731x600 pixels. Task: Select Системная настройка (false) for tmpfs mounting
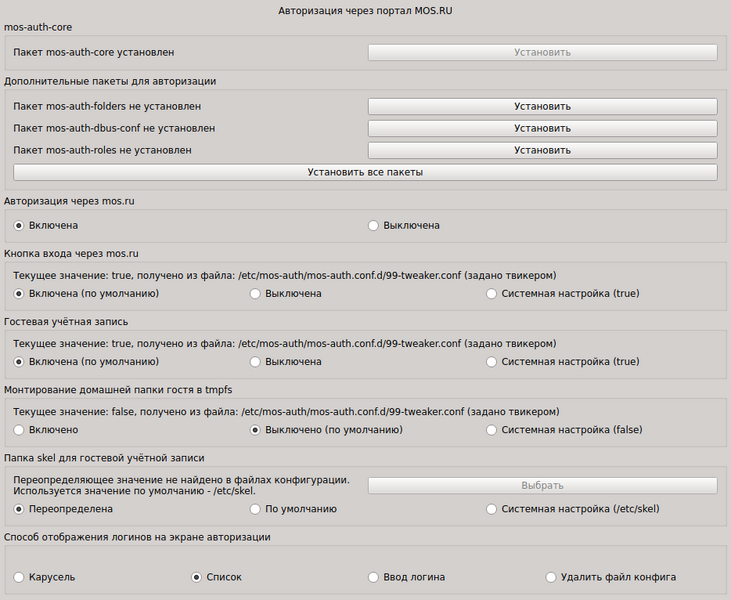coord(491,430)
